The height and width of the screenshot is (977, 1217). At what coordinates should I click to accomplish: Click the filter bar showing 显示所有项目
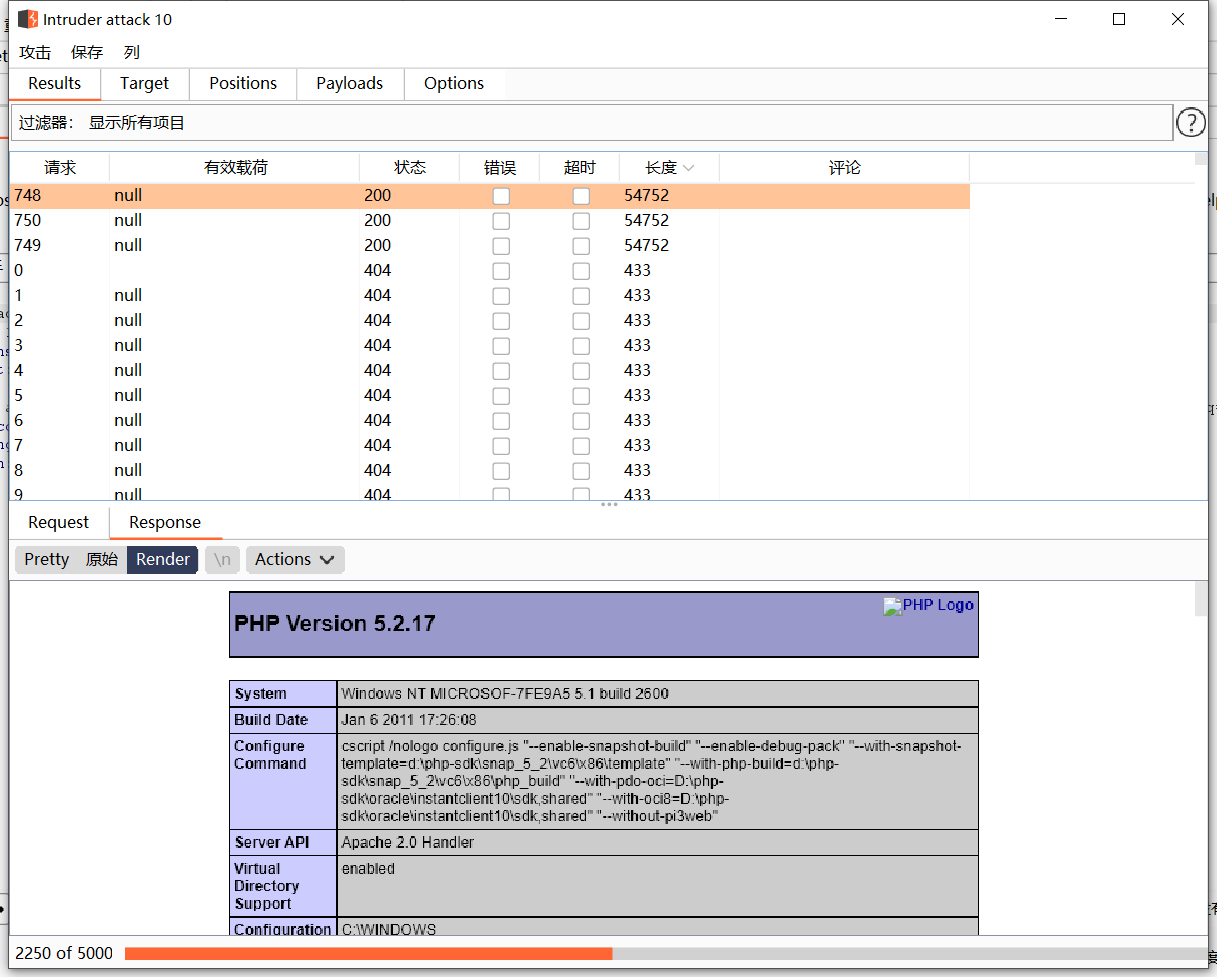point(591,123)
